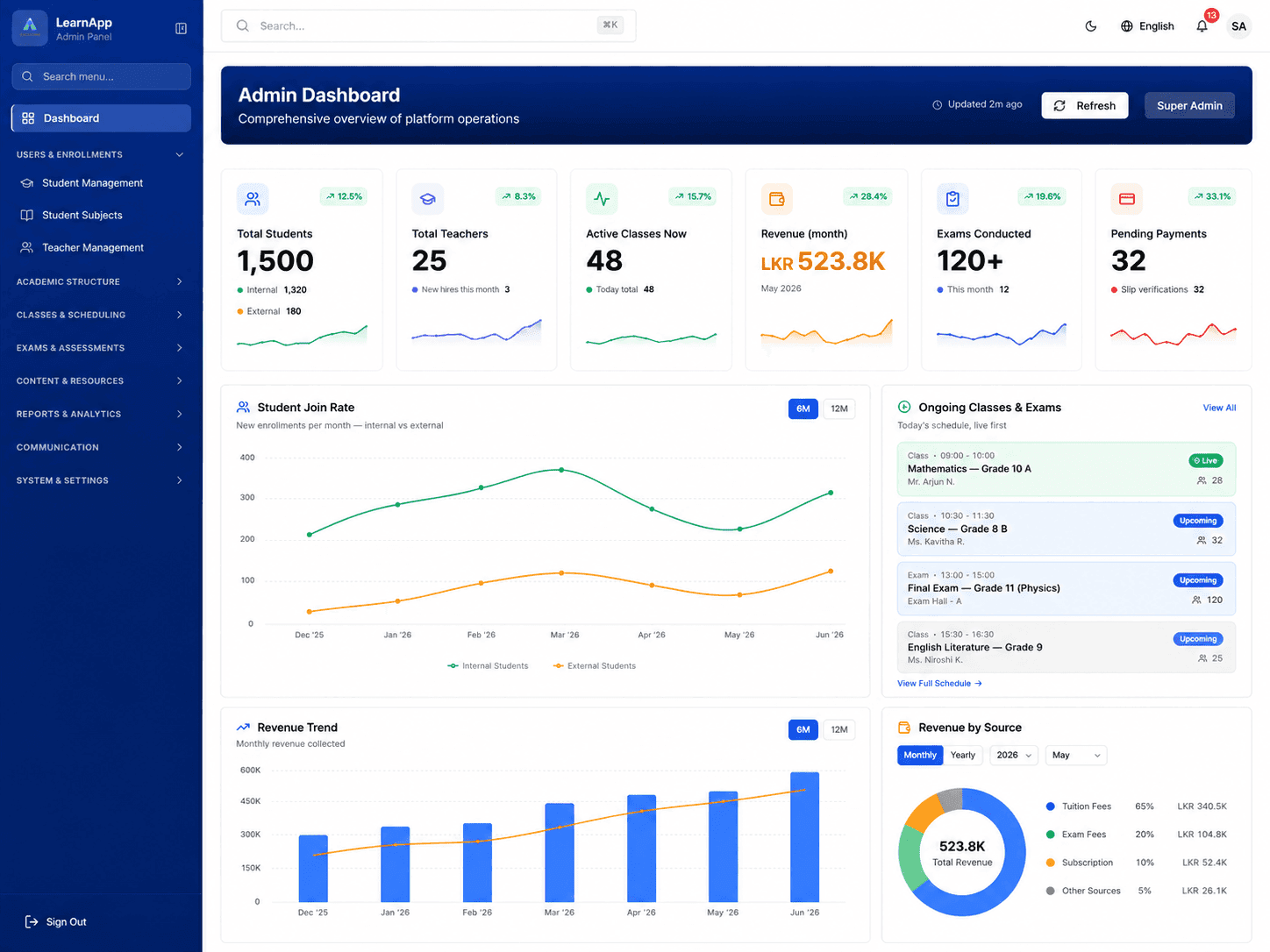This screenshot has height=952, width=1270.
Task: Click the Student Join Rate users icon
Action: click(x=243, y=408)
